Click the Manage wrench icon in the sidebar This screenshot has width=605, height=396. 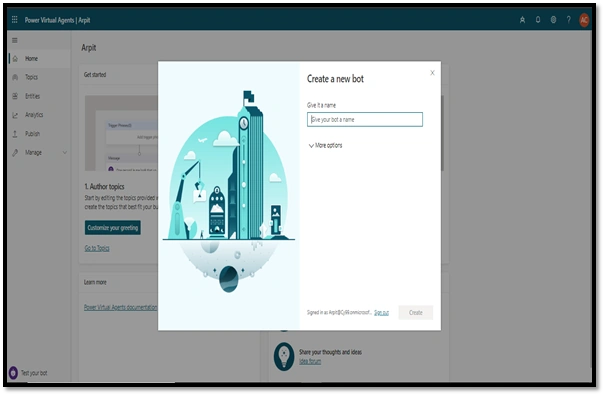[x=15, y=153]
